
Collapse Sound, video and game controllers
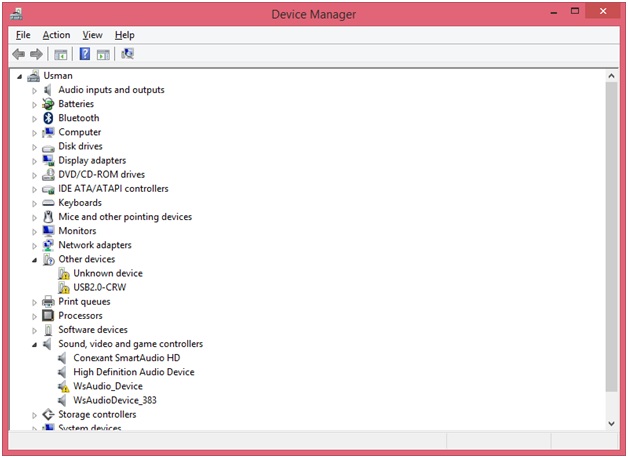click(x=34, y=345)
